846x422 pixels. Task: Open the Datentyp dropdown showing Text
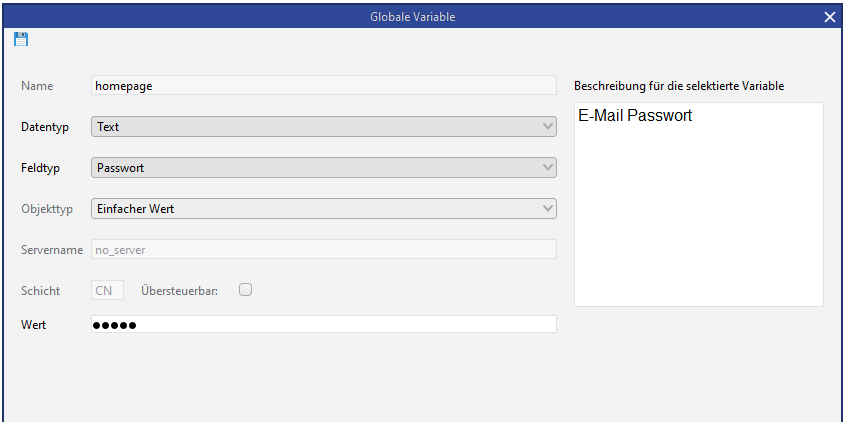323,127
